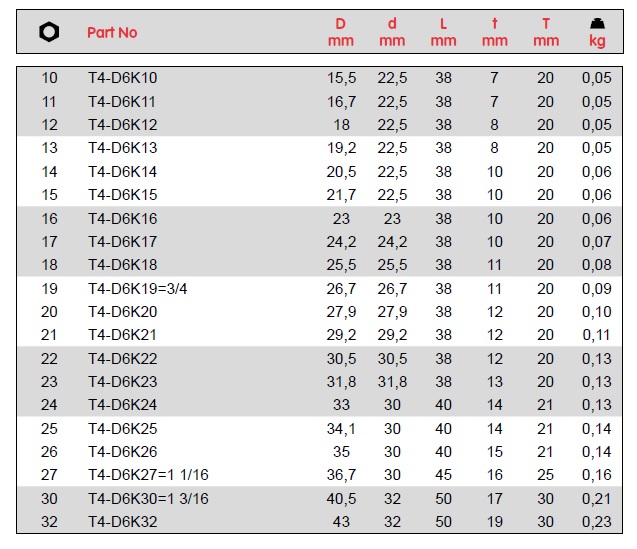Select the uppercase T mm column header
The image size is (637, 549).
tap(545, 32)
